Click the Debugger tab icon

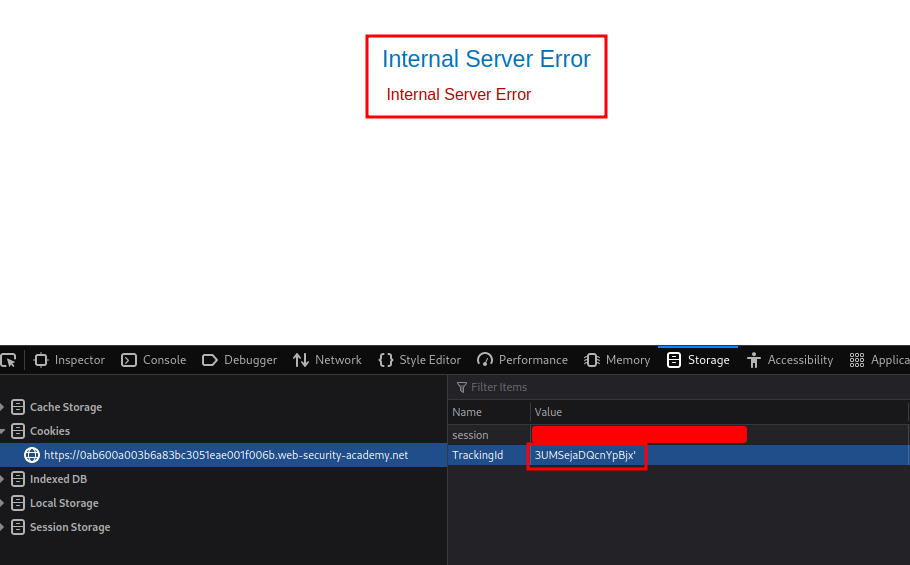tap(210, 360)
